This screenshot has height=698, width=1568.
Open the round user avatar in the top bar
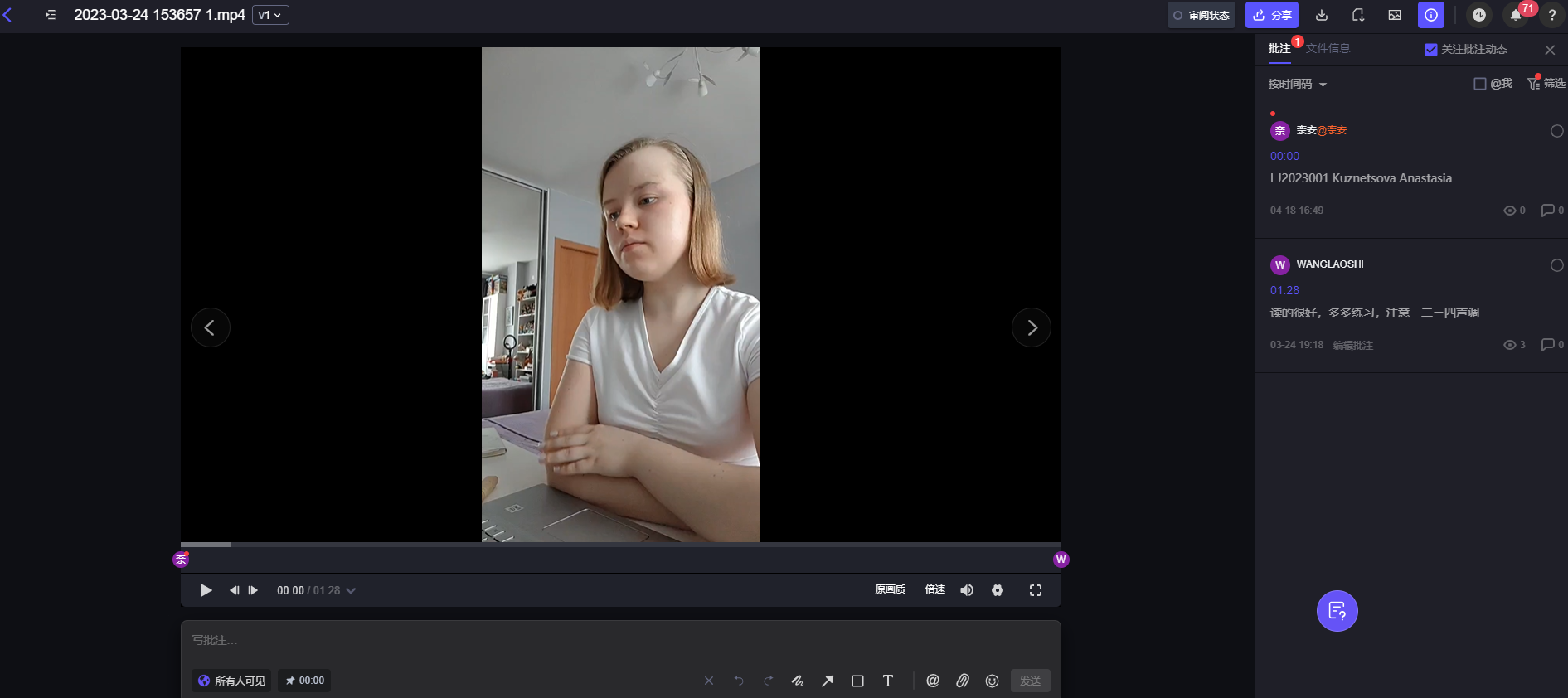point(1479,15)
